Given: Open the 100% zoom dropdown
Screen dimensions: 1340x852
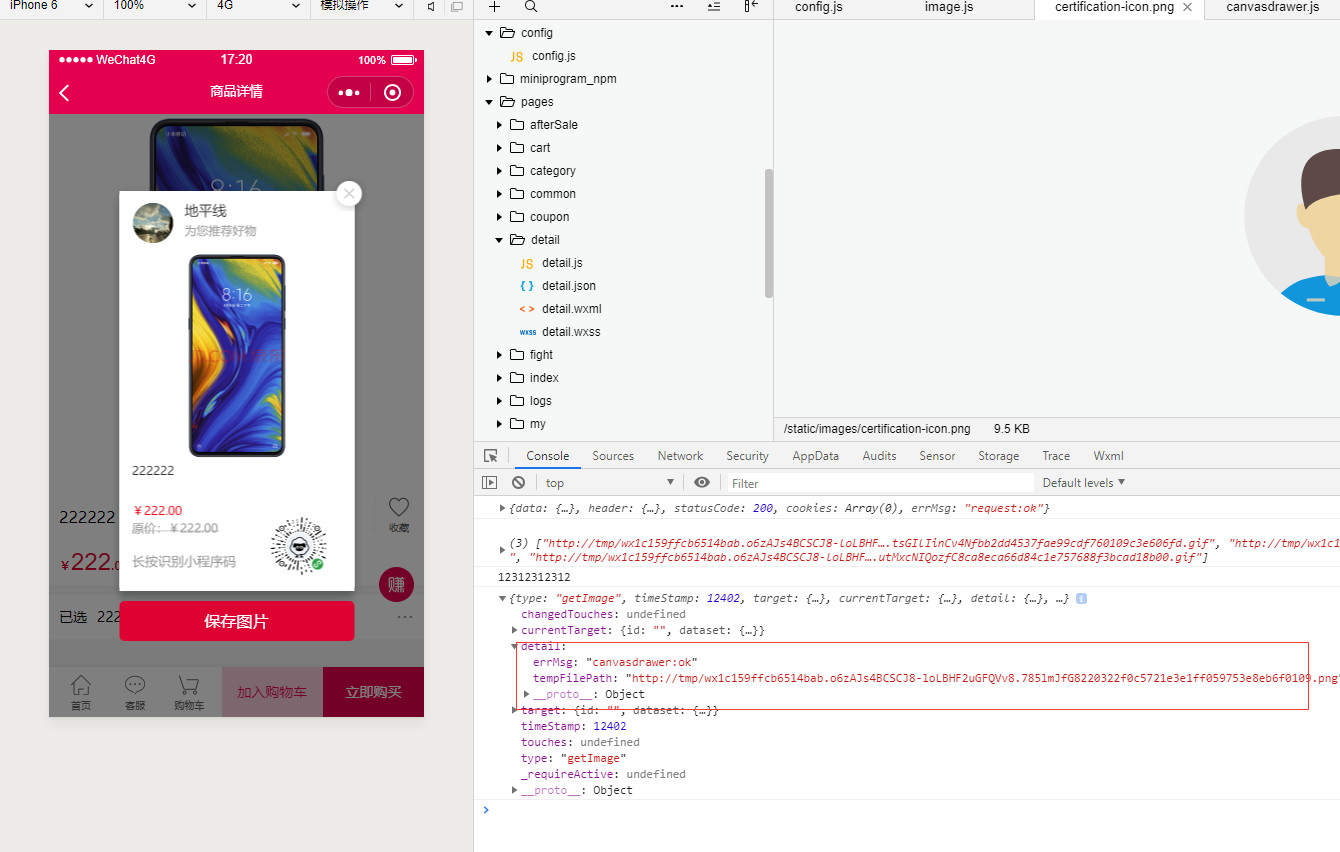Looking at the screenshot, I should coord(153,6).
